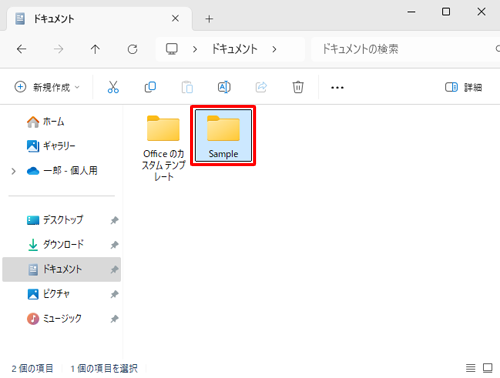Image resolution: width=500 pixels, height=378 pixels.
Task: Open ミュージック in quick access
Action: pyautogui.click(x=54, y=319)
